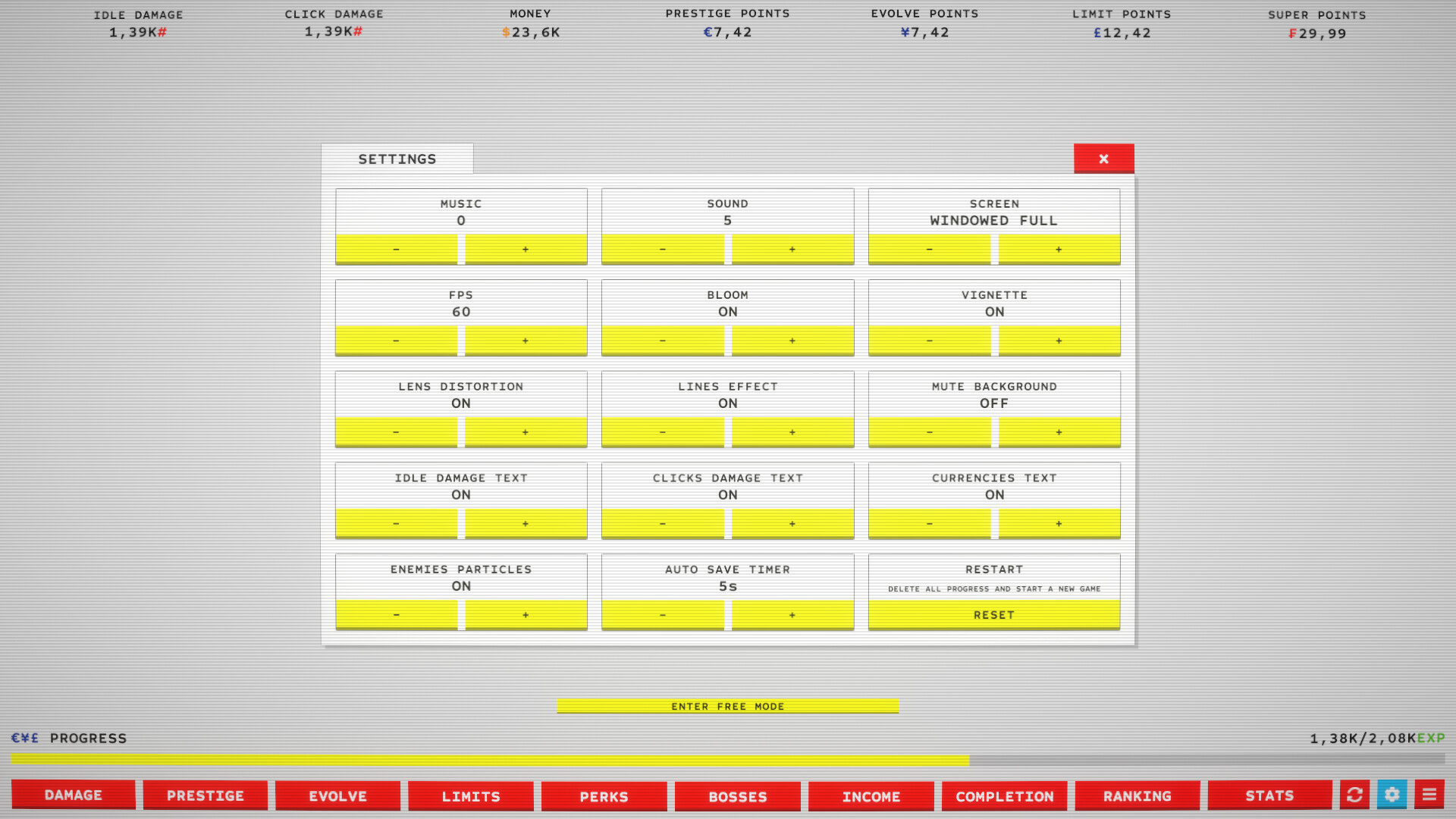Raise FPS with plus button
The image size is (1456, 819).
[526, 341]
